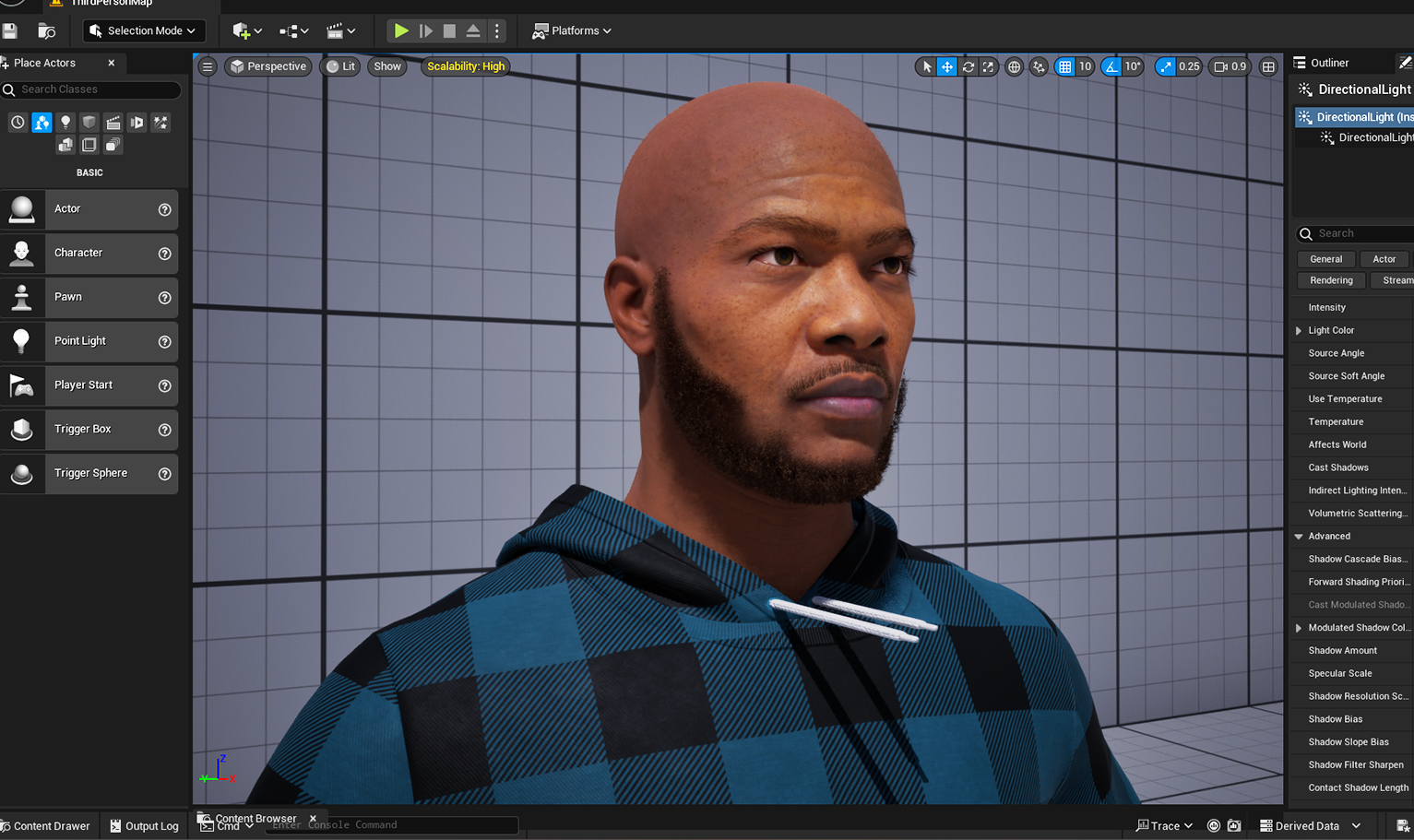
Task: Toggle world/local coordinate space globe
Action: [1014, 66]
